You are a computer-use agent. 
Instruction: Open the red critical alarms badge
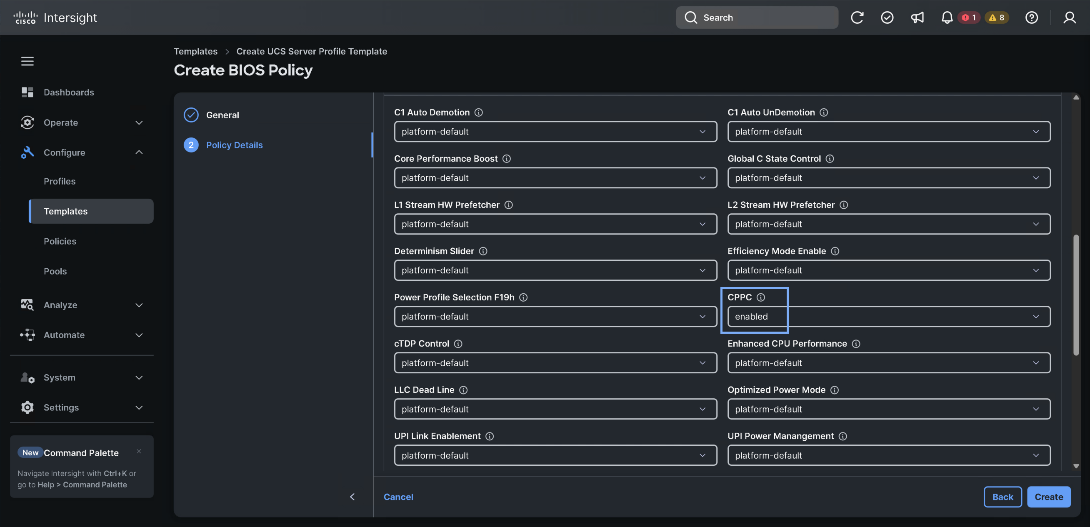[x=969, y=17]
